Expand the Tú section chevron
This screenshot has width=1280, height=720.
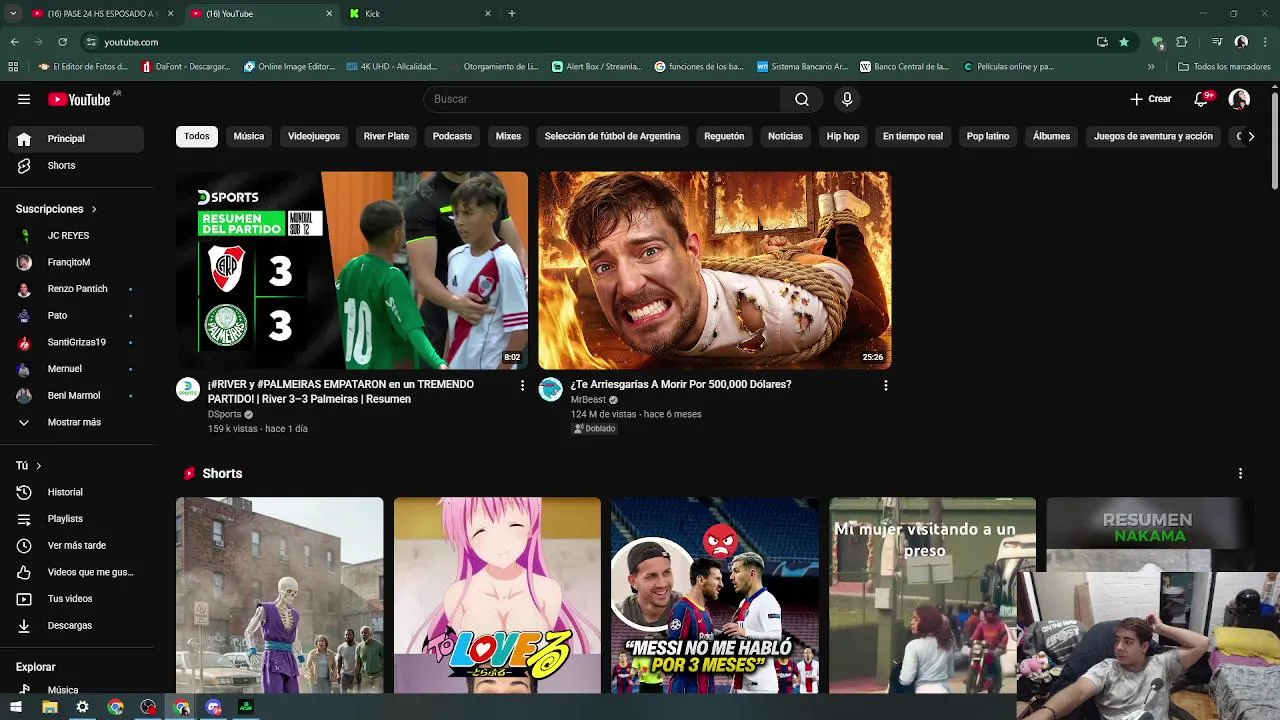pyautogui.click(x=39, y=466)
